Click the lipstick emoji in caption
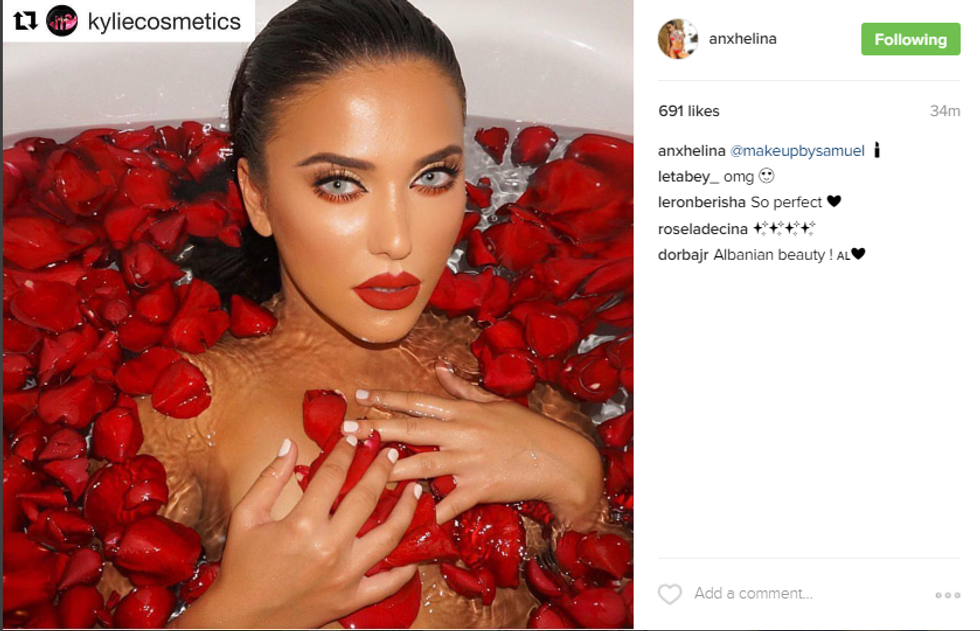Screen dimensions: 980x631 click(x=877, y=150)
